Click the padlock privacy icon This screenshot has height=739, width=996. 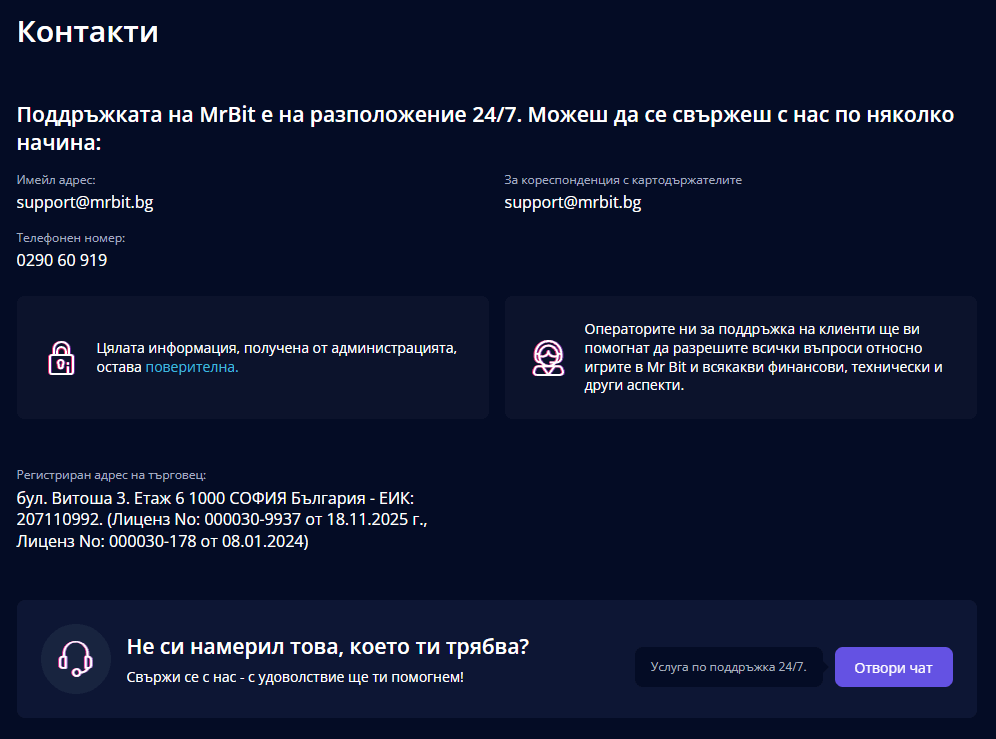click(61, 358)
